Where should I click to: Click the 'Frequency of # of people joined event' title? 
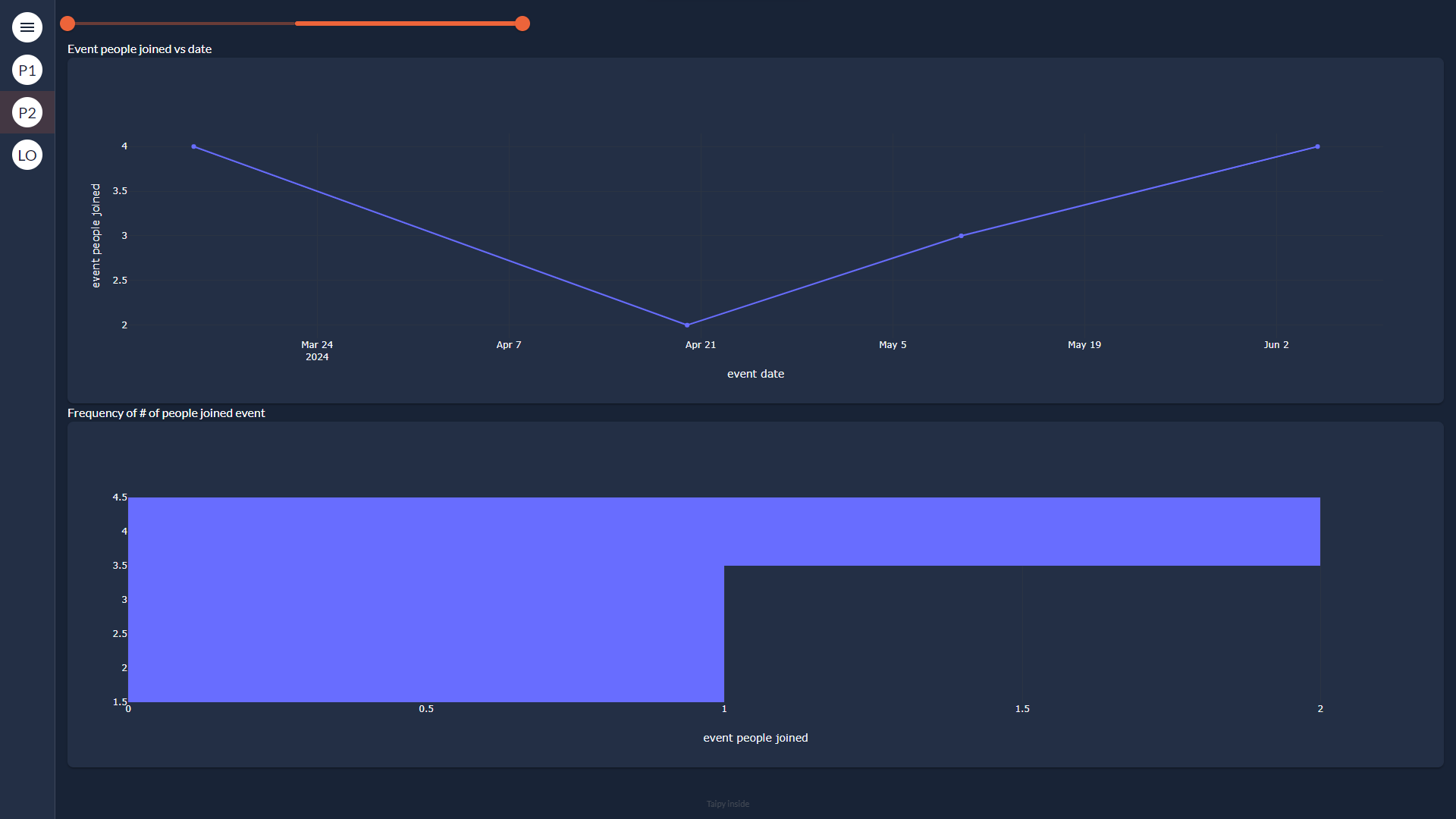pos(165,413)
